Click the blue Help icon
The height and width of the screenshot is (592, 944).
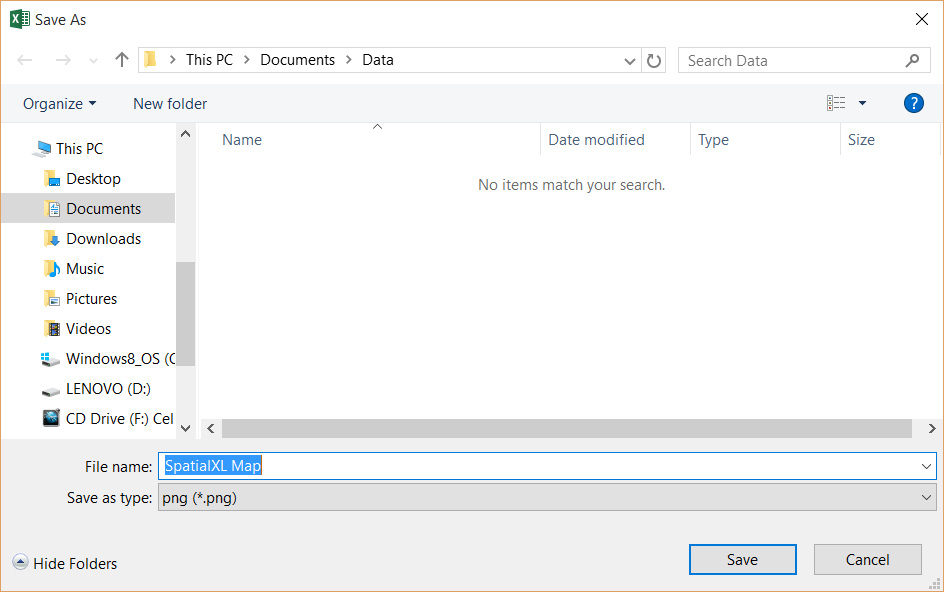(913, 103)
